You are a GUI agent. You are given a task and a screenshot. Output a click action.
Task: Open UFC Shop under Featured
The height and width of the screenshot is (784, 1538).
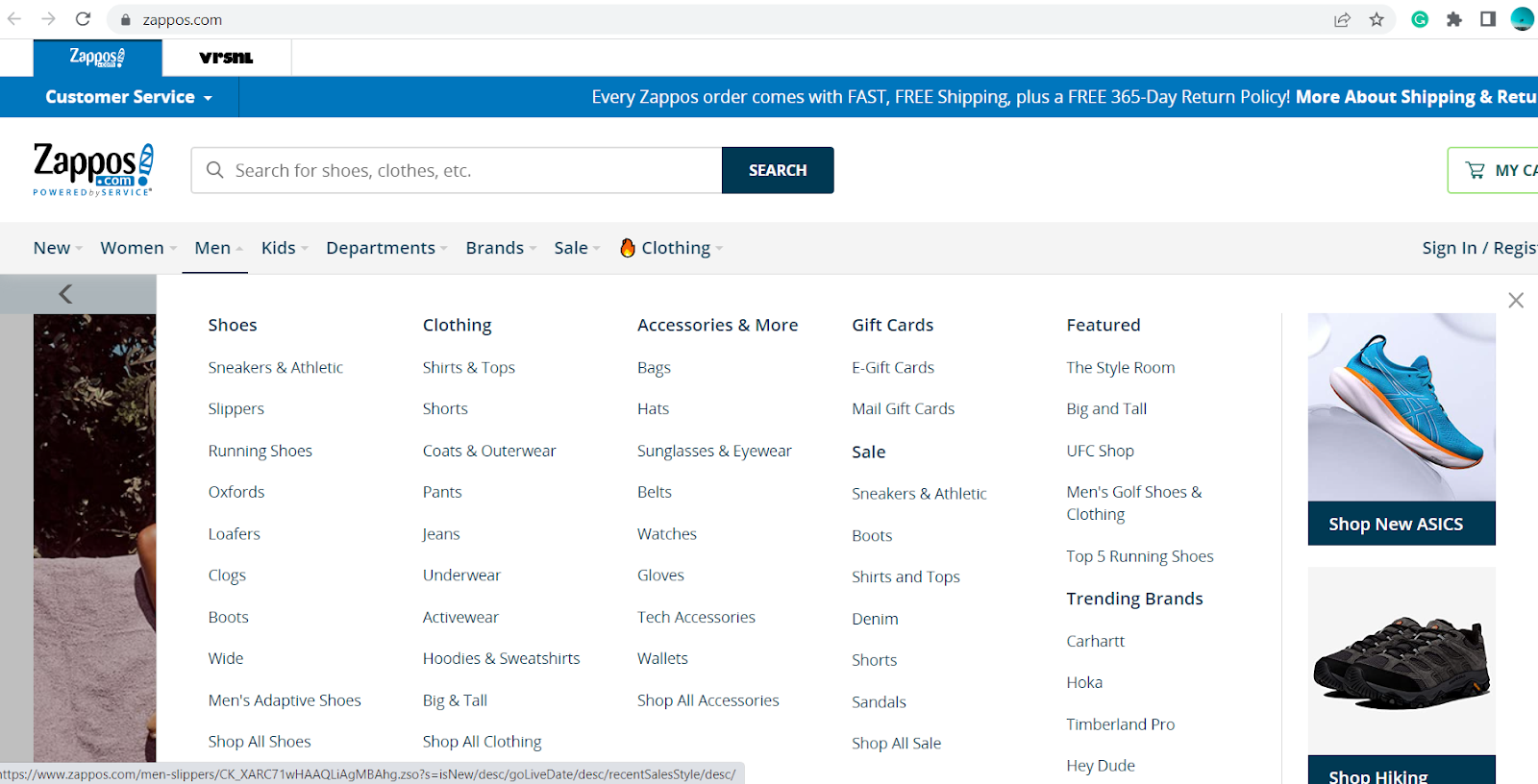(x=1101, y=451)
